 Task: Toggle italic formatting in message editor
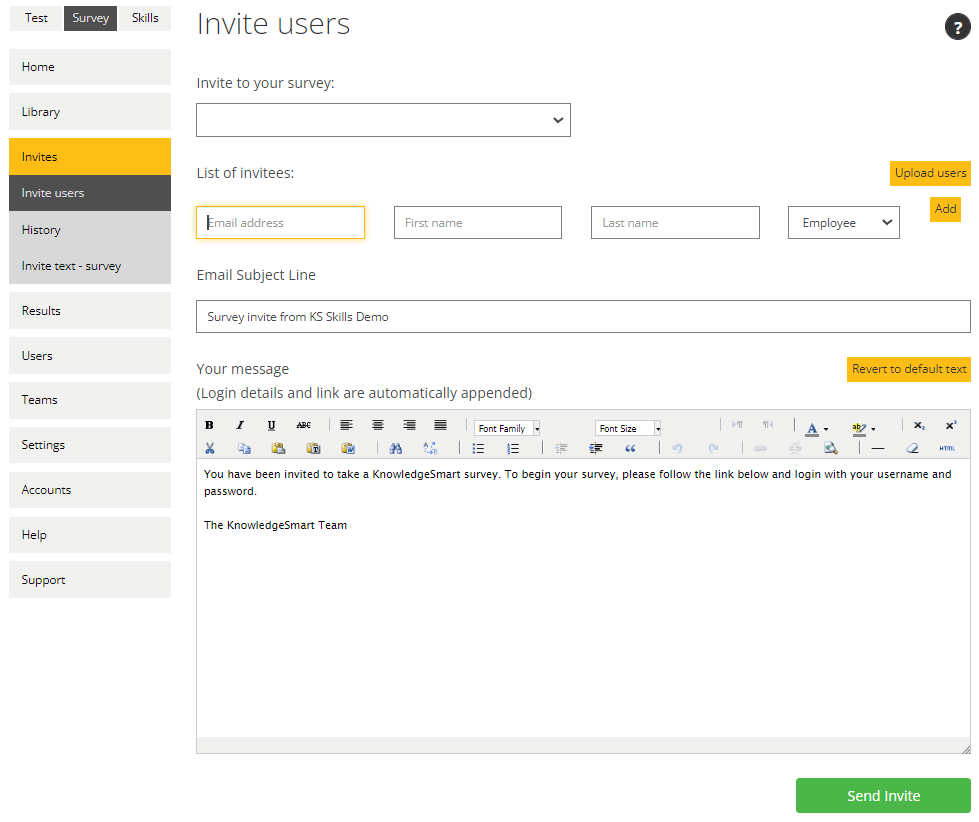point(240,425)
